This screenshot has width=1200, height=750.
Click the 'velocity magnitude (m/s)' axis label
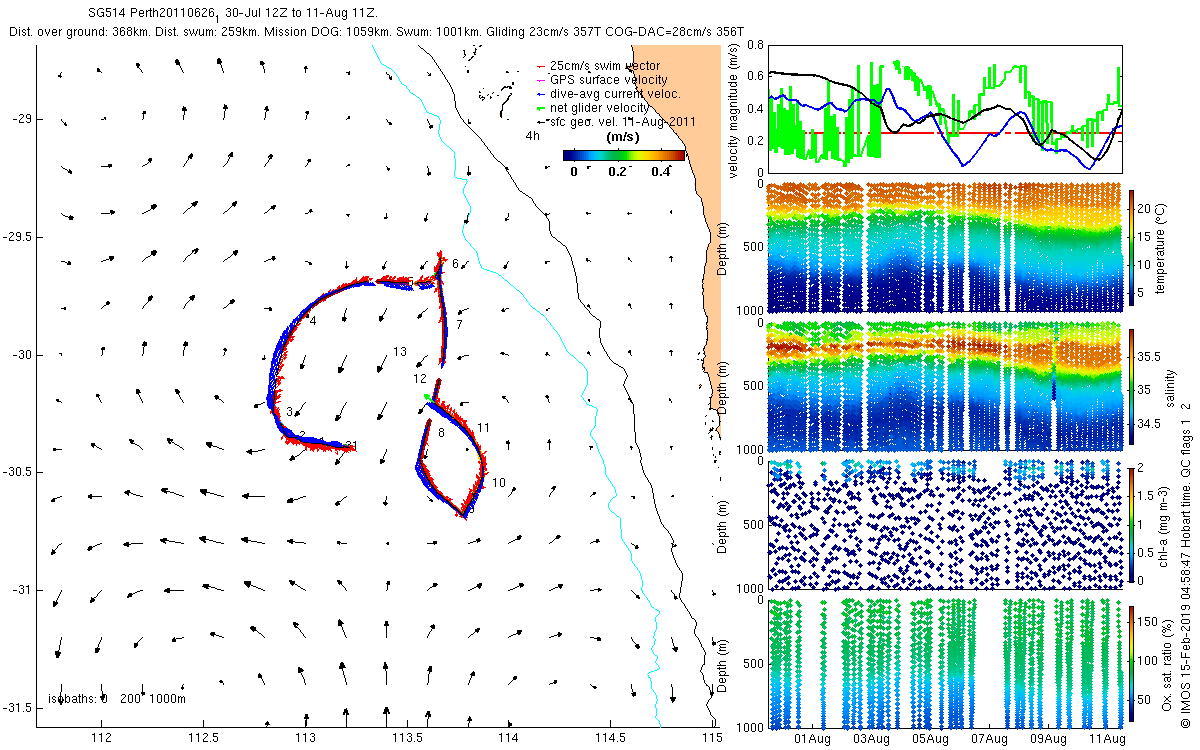(735, 109)
